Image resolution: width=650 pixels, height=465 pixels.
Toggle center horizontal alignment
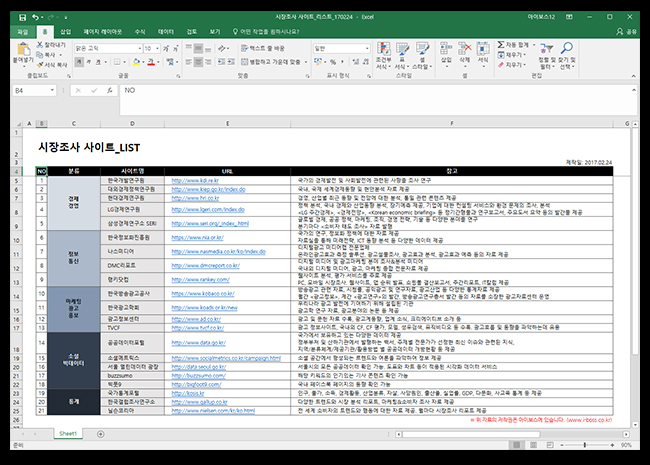[x=198, y=62]
